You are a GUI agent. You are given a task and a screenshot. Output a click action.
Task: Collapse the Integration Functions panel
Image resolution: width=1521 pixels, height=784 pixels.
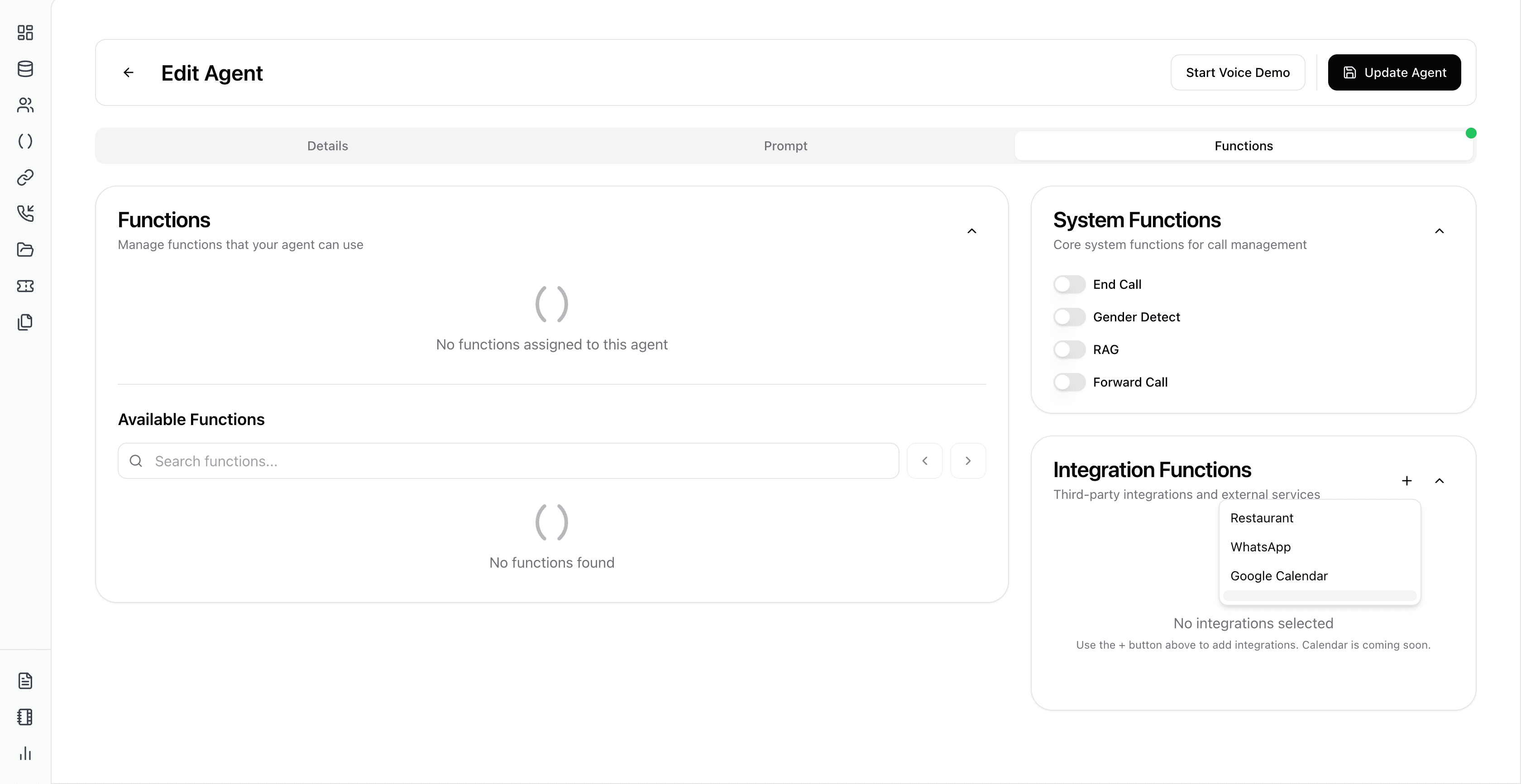click(x=1439, y=481)
